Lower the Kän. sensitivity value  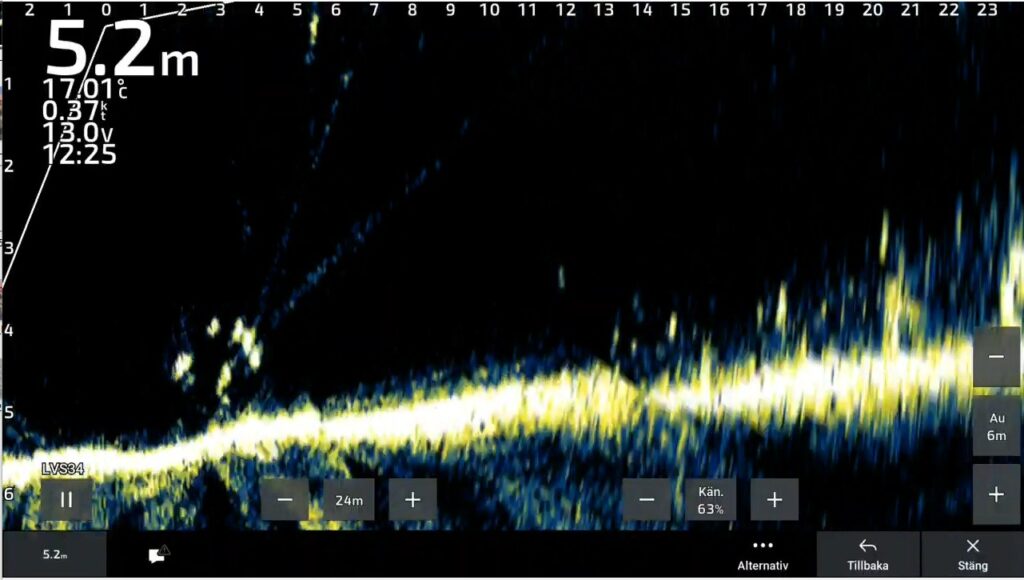click(x=647, y=500)
